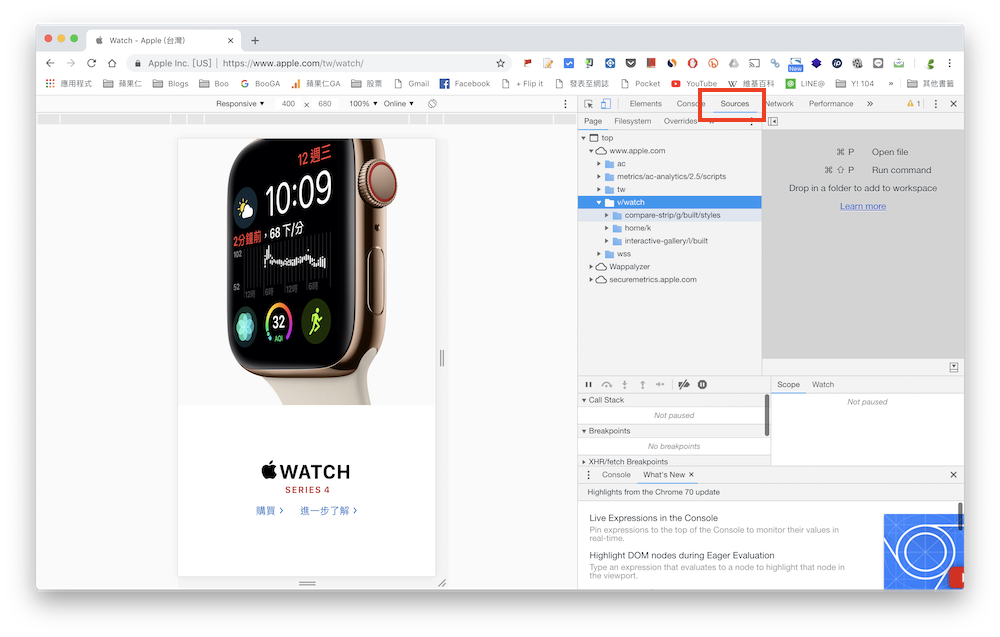Switch to the Elements tab
Screen dimensions: 1000x637
coord(645,104)
